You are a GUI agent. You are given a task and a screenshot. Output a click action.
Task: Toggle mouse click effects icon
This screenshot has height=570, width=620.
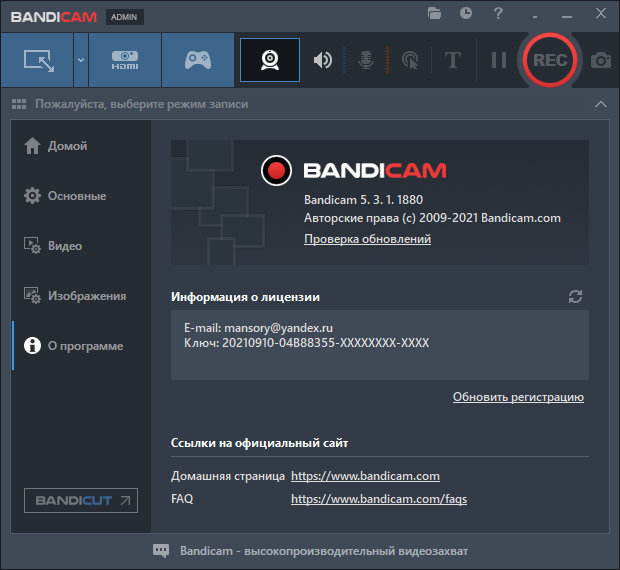pyautogui.click(x=409, y=60)
